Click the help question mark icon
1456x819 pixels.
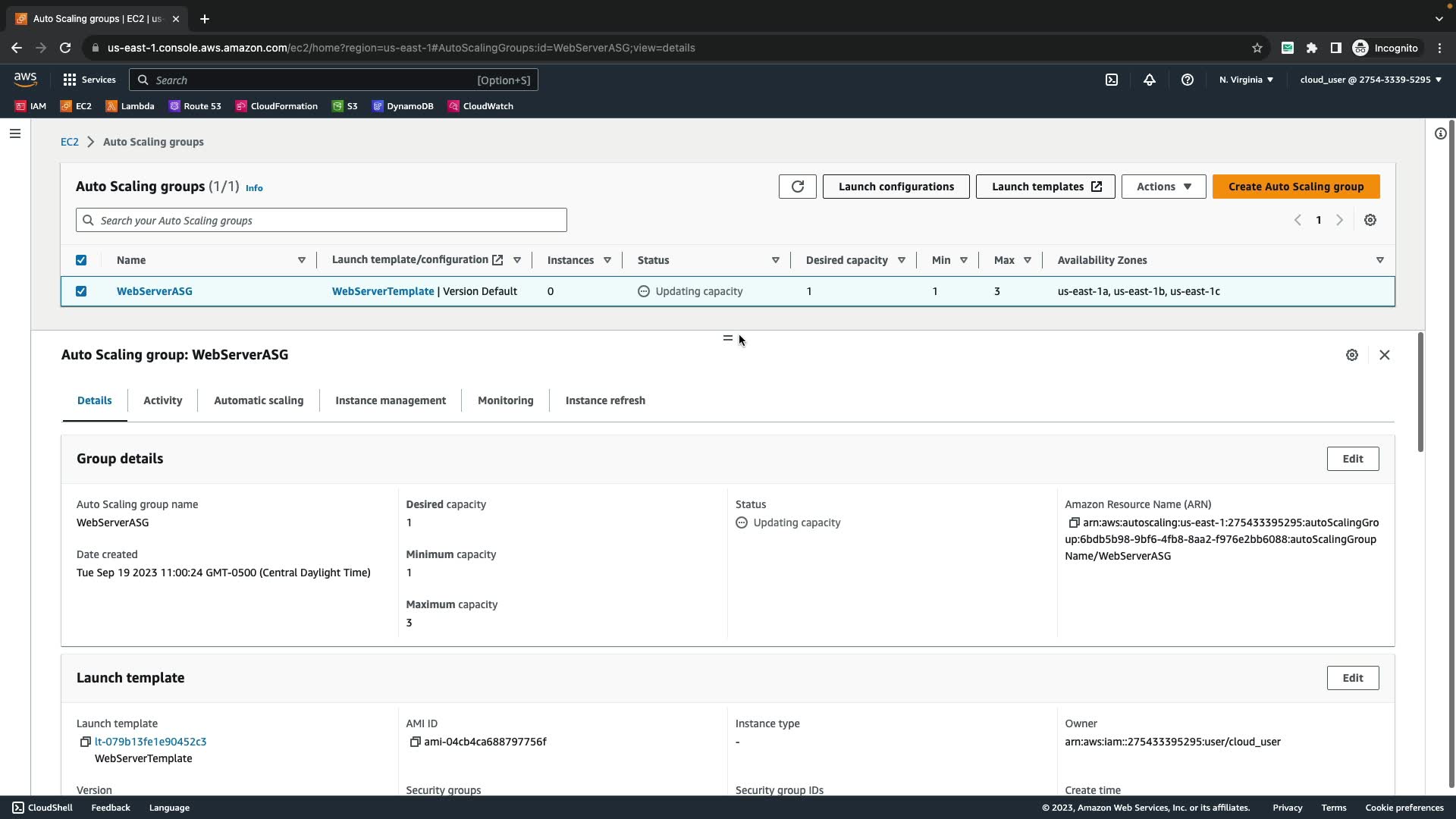click(x=1187, y=80)
